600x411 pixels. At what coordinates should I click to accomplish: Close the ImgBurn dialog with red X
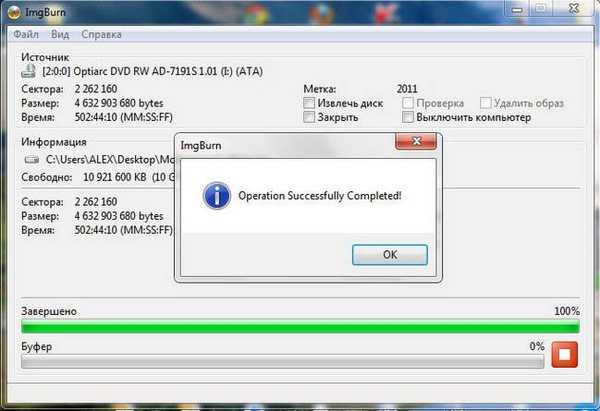(416, 141)
